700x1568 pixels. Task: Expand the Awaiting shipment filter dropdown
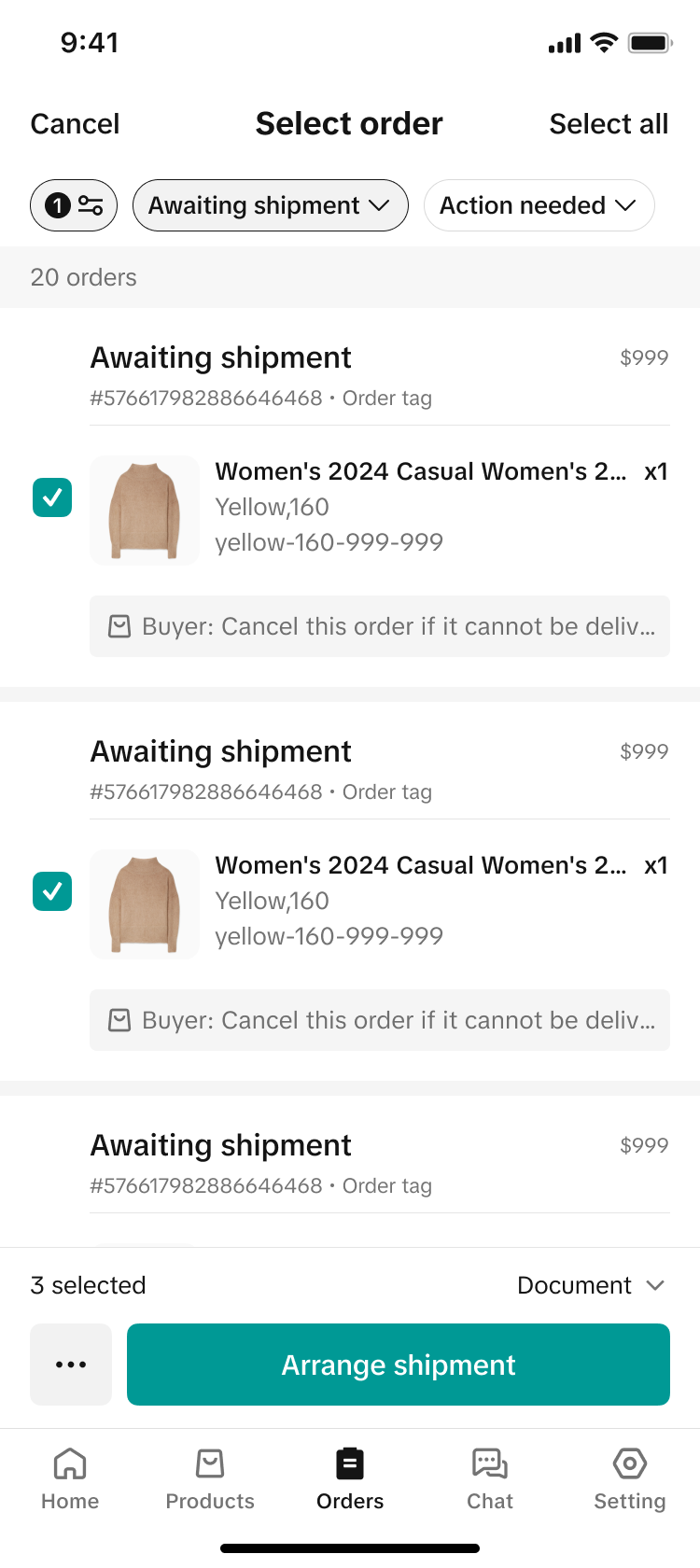coord(271,205)
